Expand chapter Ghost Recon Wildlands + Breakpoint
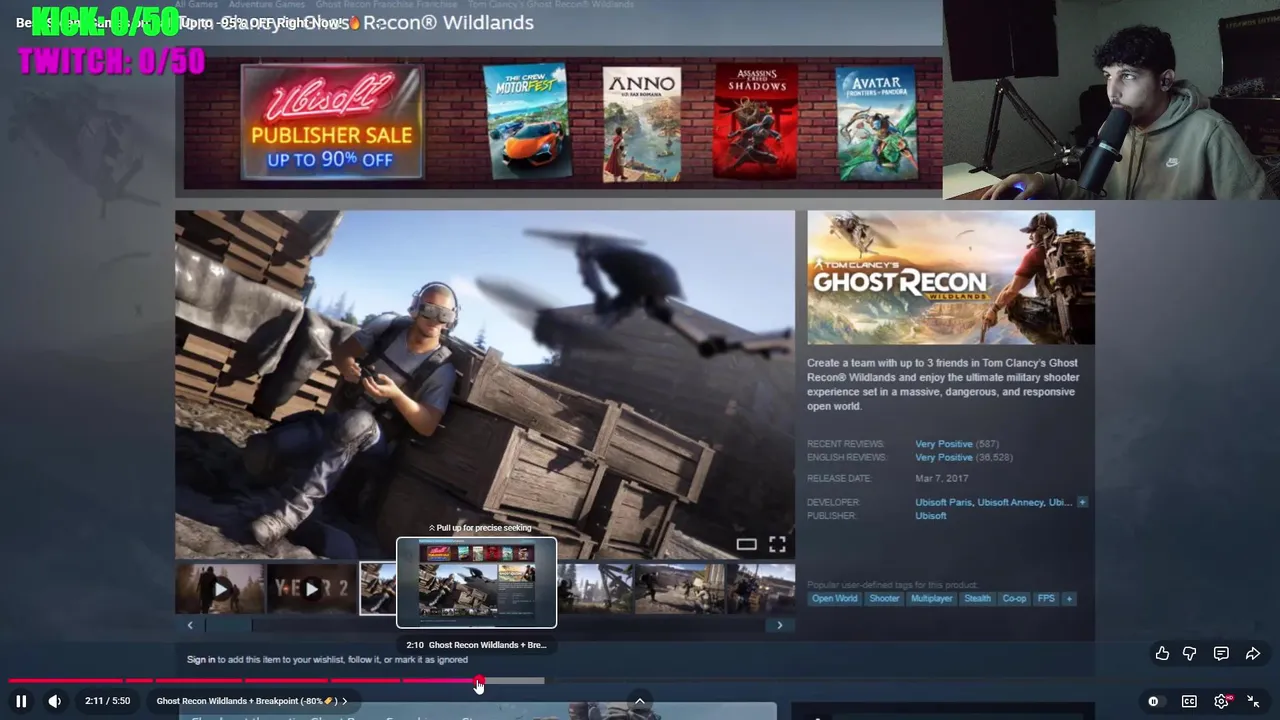This screenshot has width=1280, height=720. click(252, 701)
